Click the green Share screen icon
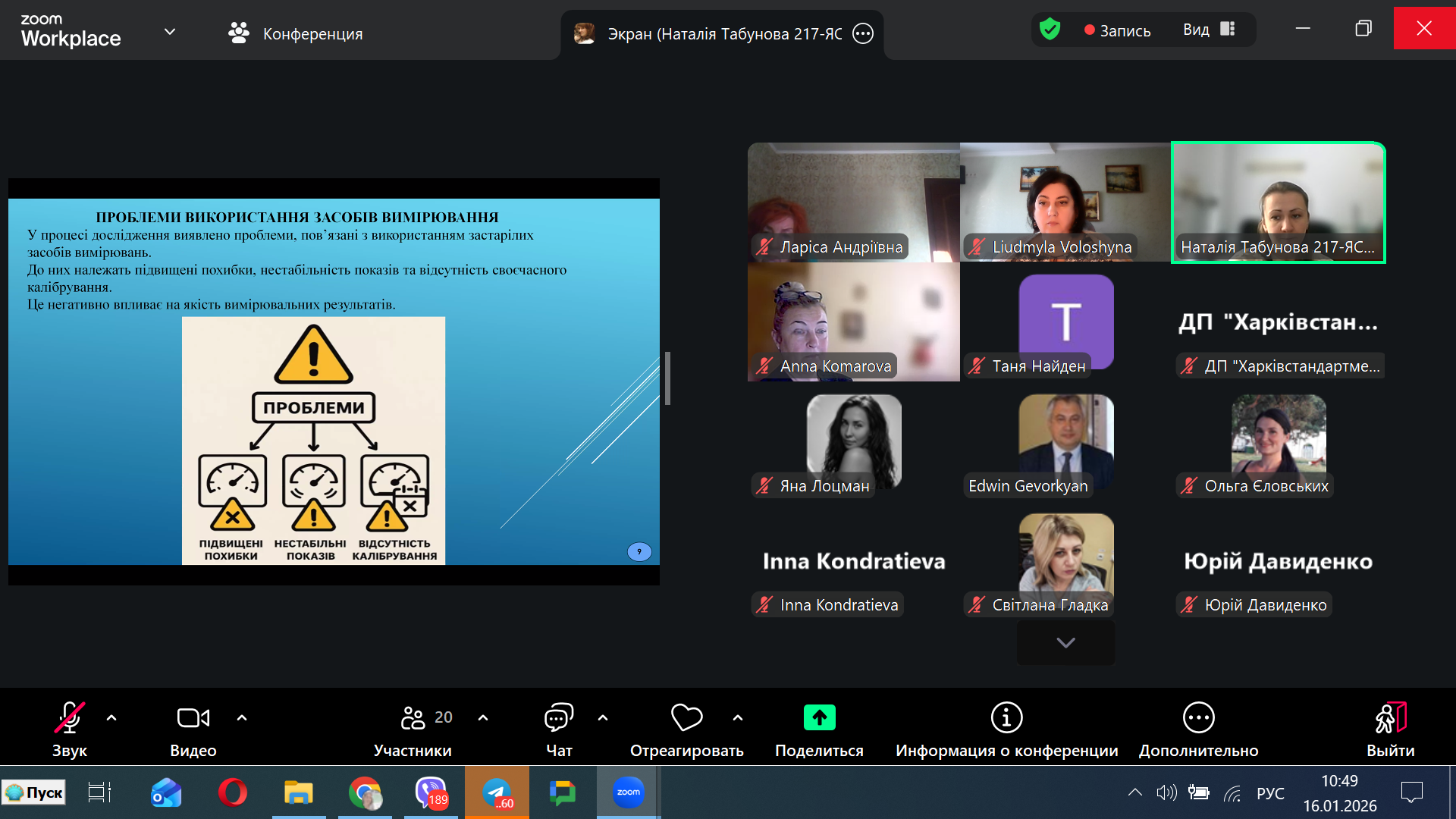The image size is (1456, 819). pos(819,718)
